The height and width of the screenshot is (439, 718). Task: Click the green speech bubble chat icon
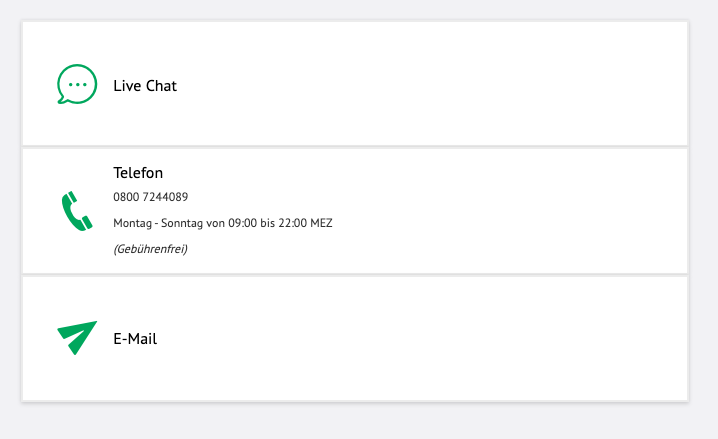tap(77, 84)
